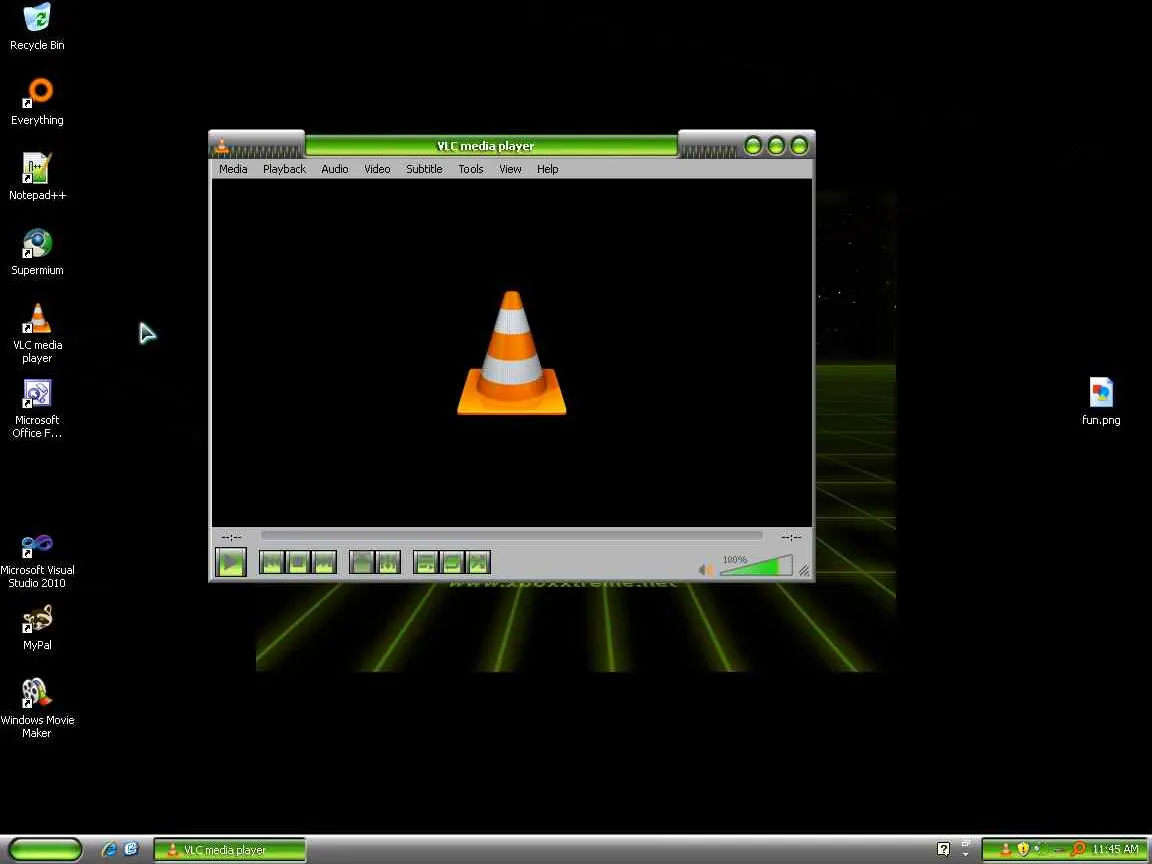The height and width of the screenshot is (864, 1152).
Task: Launch Internet Explorer from quick launch
Action: [x=109, y=849]
